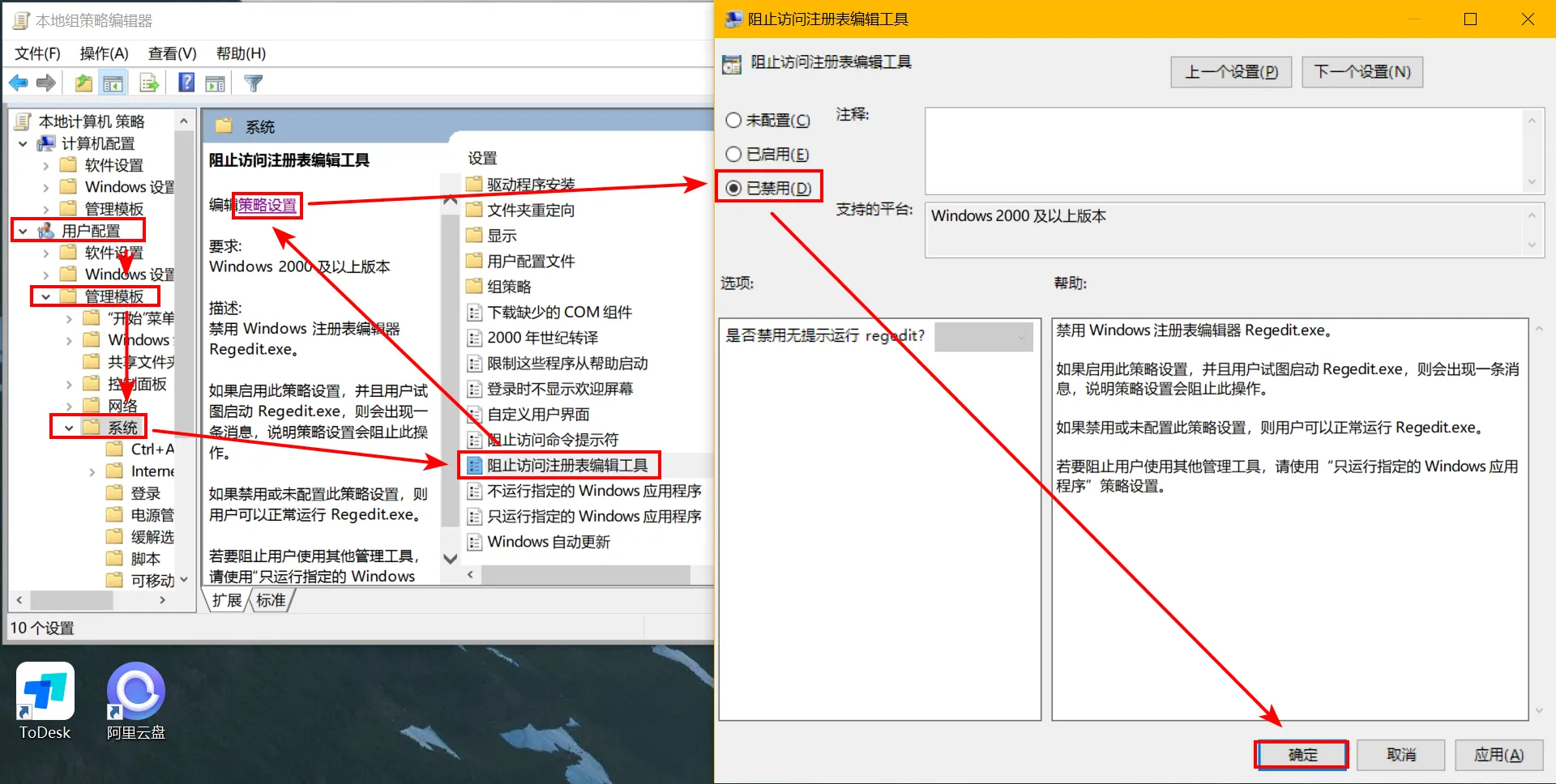Screen dimensions: 1556x784
Task: Open help via blue question mark icon
Action: pyautogui.click(x=186, y=83)
